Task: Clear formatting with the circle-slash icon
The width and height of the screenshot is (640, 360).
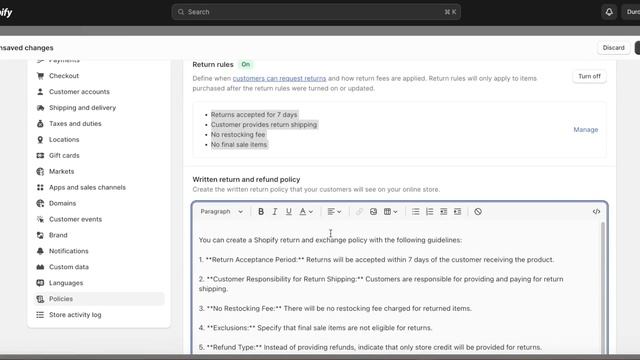Action: point(478,211)
